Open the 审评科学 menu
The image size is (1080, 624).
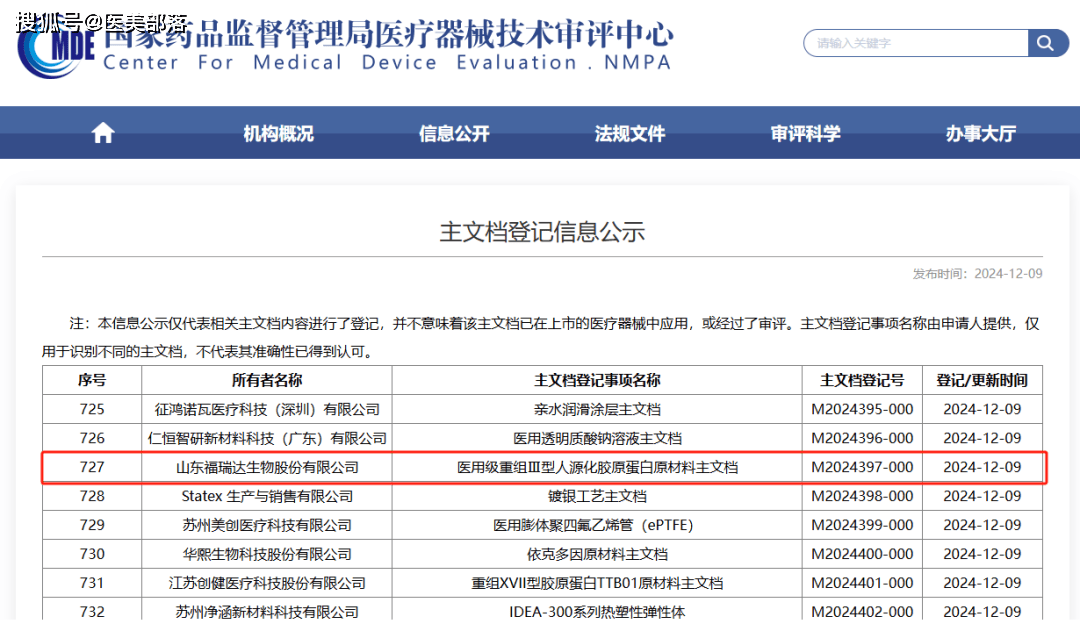coord(805,134)
